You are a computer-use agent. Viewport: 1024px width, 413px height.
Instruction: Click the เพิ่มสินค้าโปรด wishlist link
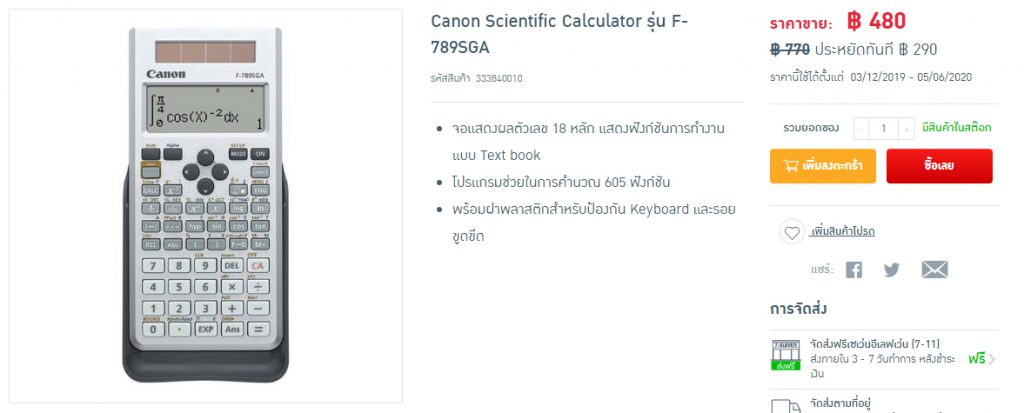(x=843, y=232)
